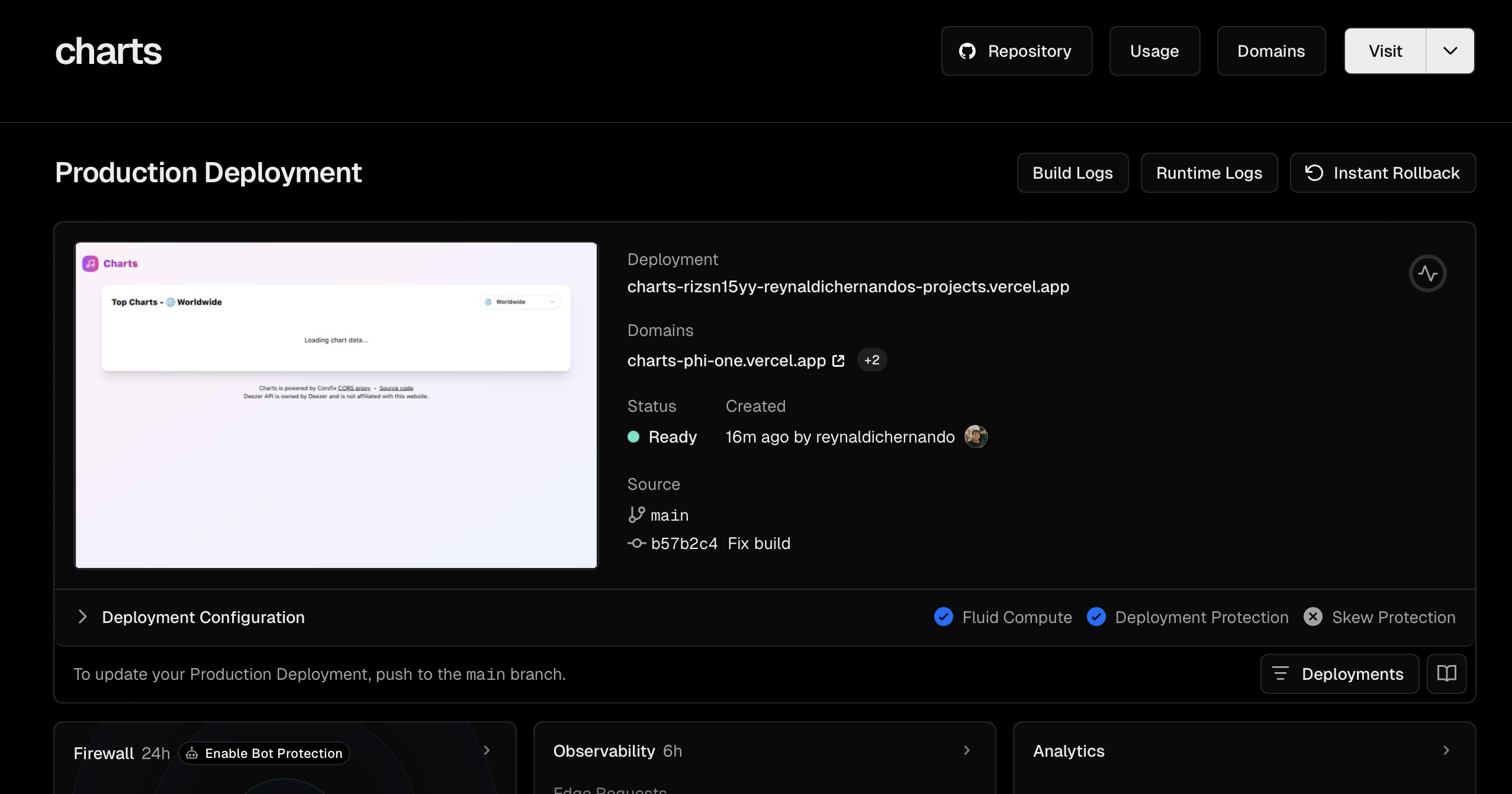This screenshot has width=1512, height=794.
Task: Click Enable Bot Protection
Action: tap(264, 753)
